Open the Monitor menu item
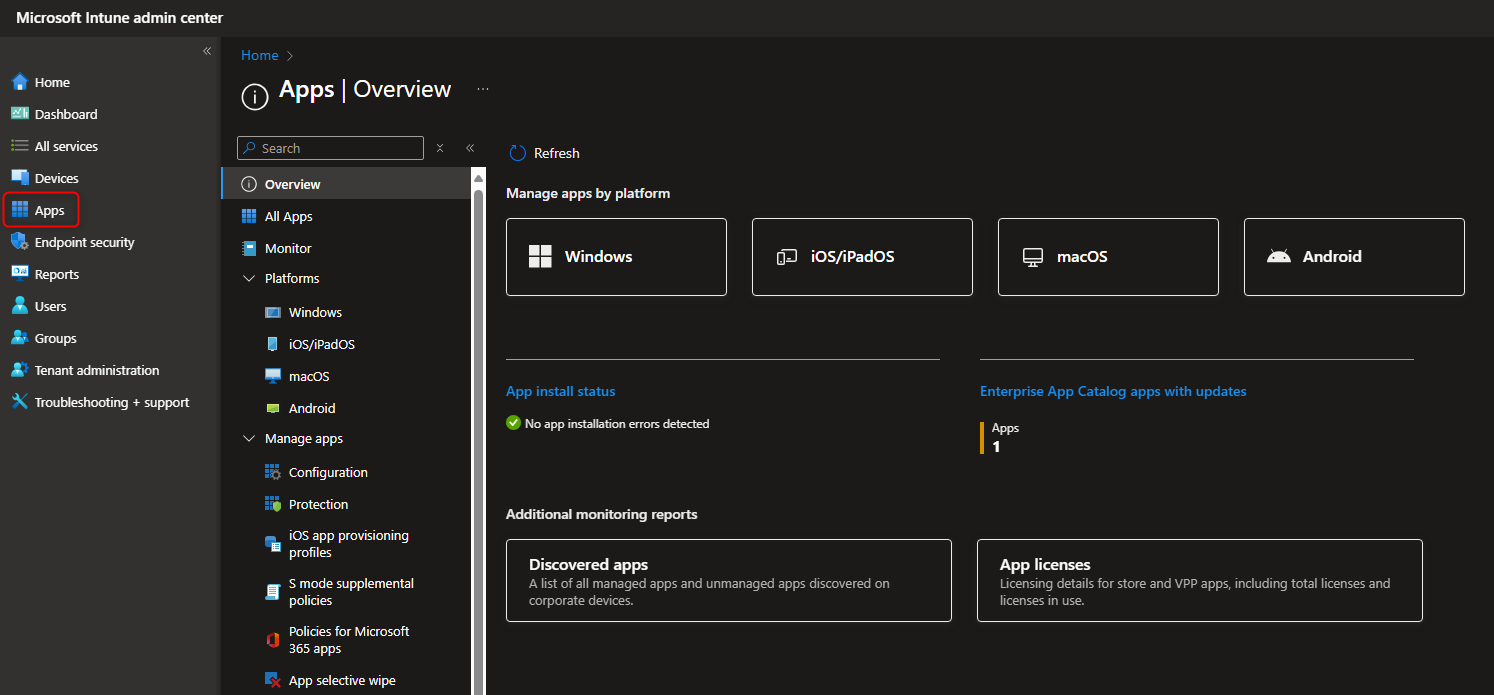The height and width of the screenshot is (695, 1494). pos(288,248)
